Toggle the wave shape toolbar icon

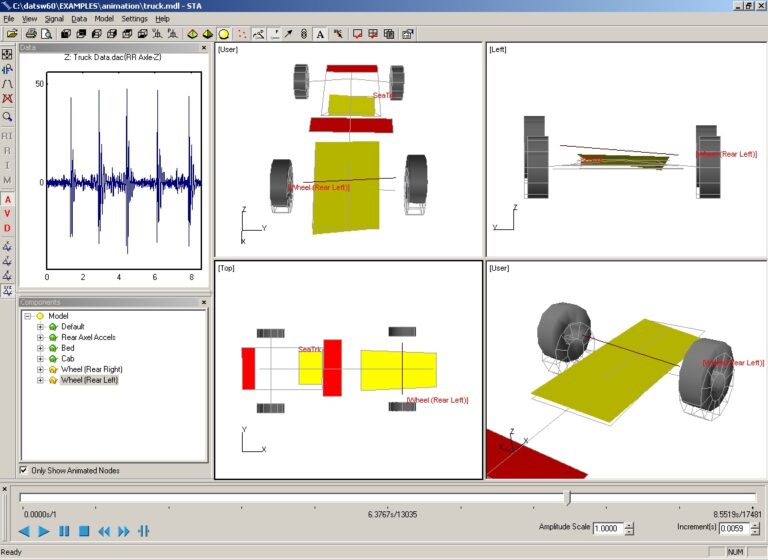pos(258,34)
